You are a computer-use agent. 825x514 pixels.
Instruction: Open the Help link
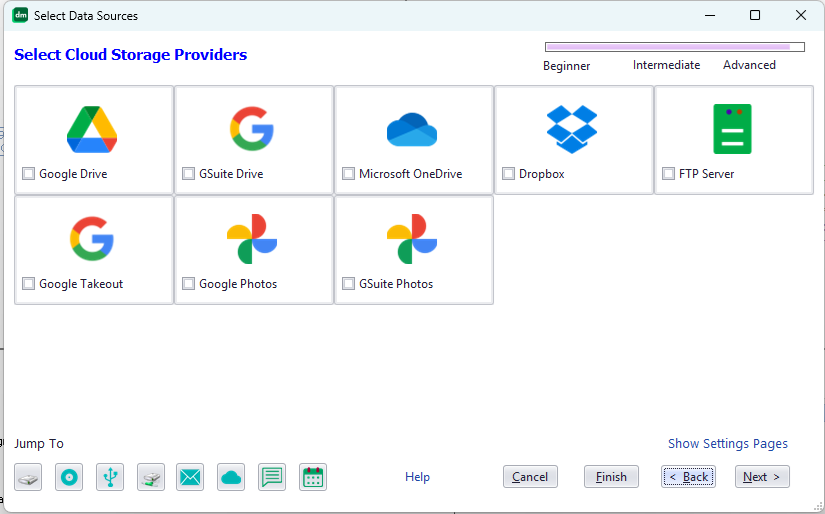pos(417,477)
